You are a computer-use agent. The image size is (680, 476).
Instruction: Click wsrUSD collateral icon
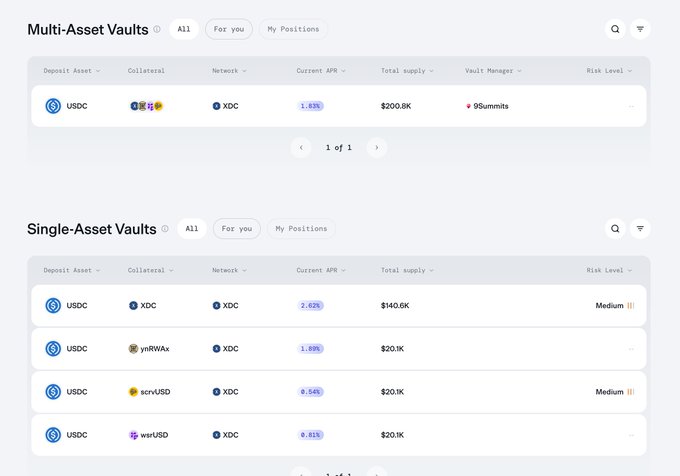(134, 435)
